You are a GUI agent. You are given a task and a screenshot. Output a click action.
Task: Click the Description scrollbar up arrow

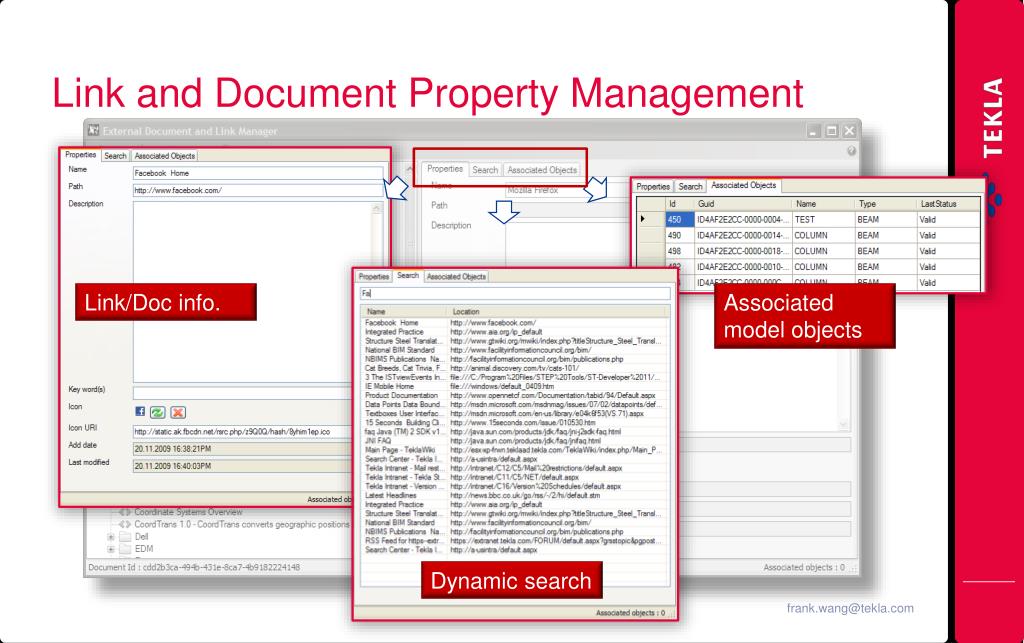coord(377,208)
